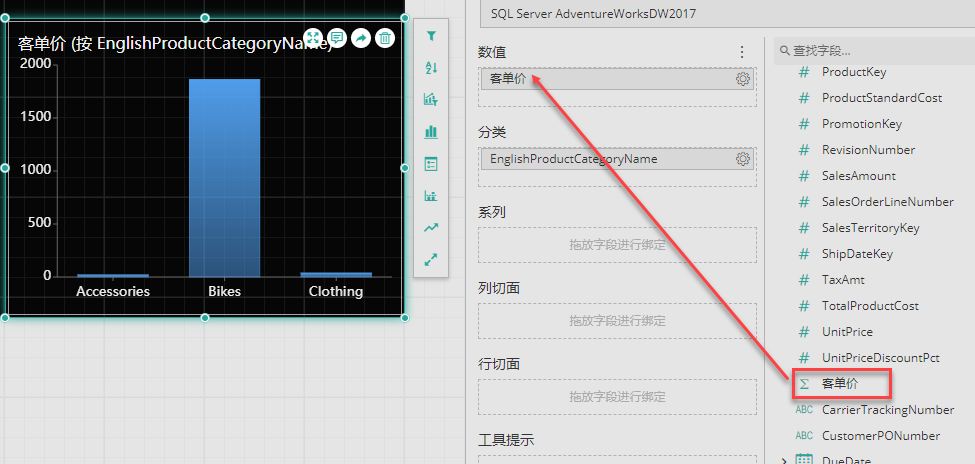Expand the DueDate field node
Viewport: 975px width, 464px height.
coord(783,461)
